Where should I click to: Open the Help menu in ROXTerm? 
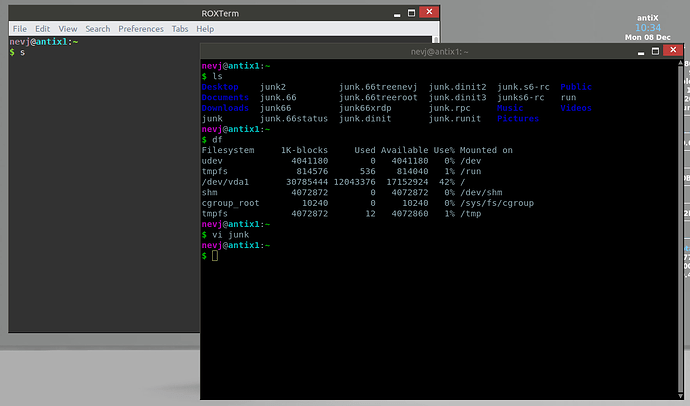click(206, 30)
